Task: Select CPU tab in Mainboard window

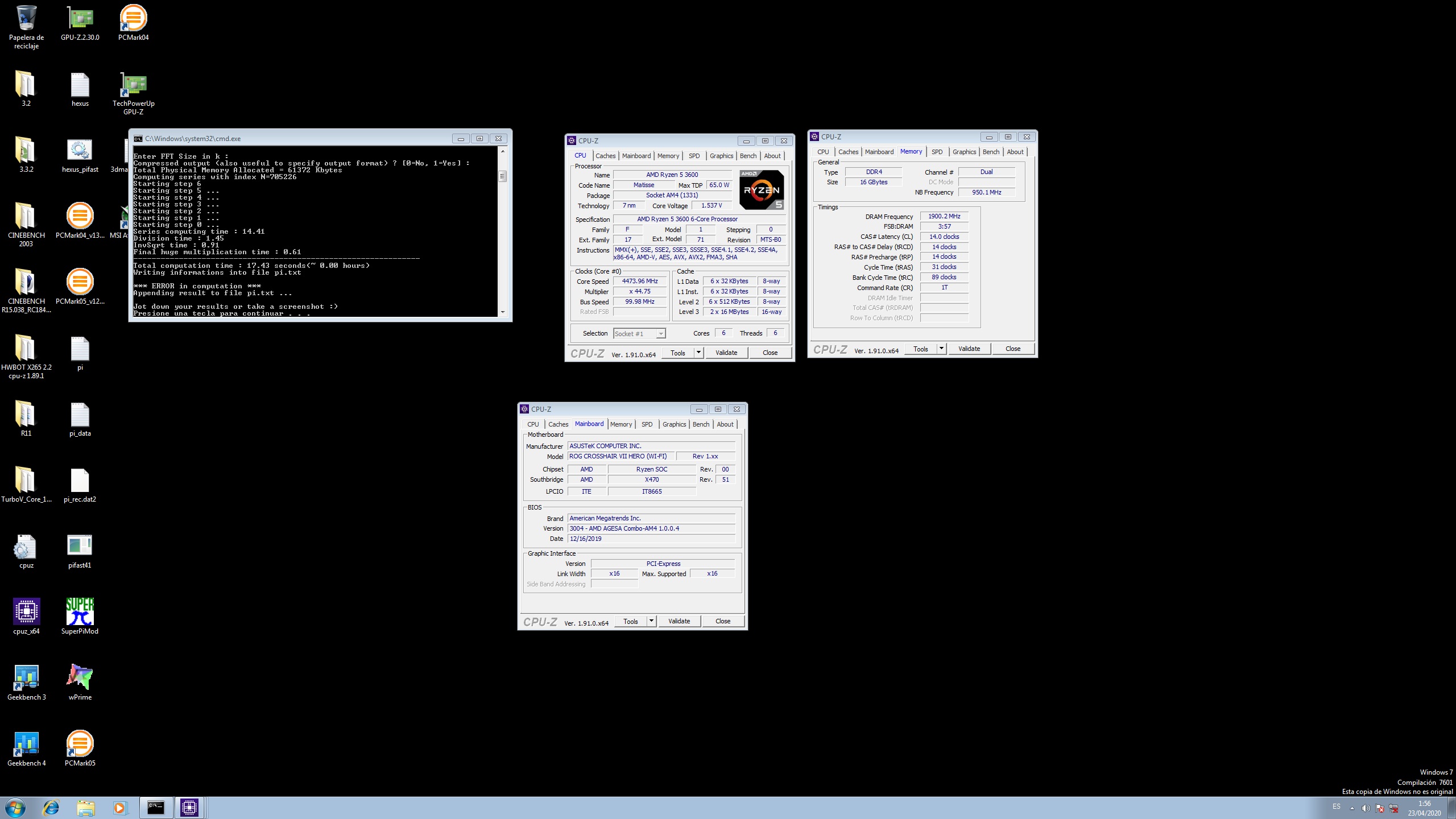Action: click(x=533, y=424)
